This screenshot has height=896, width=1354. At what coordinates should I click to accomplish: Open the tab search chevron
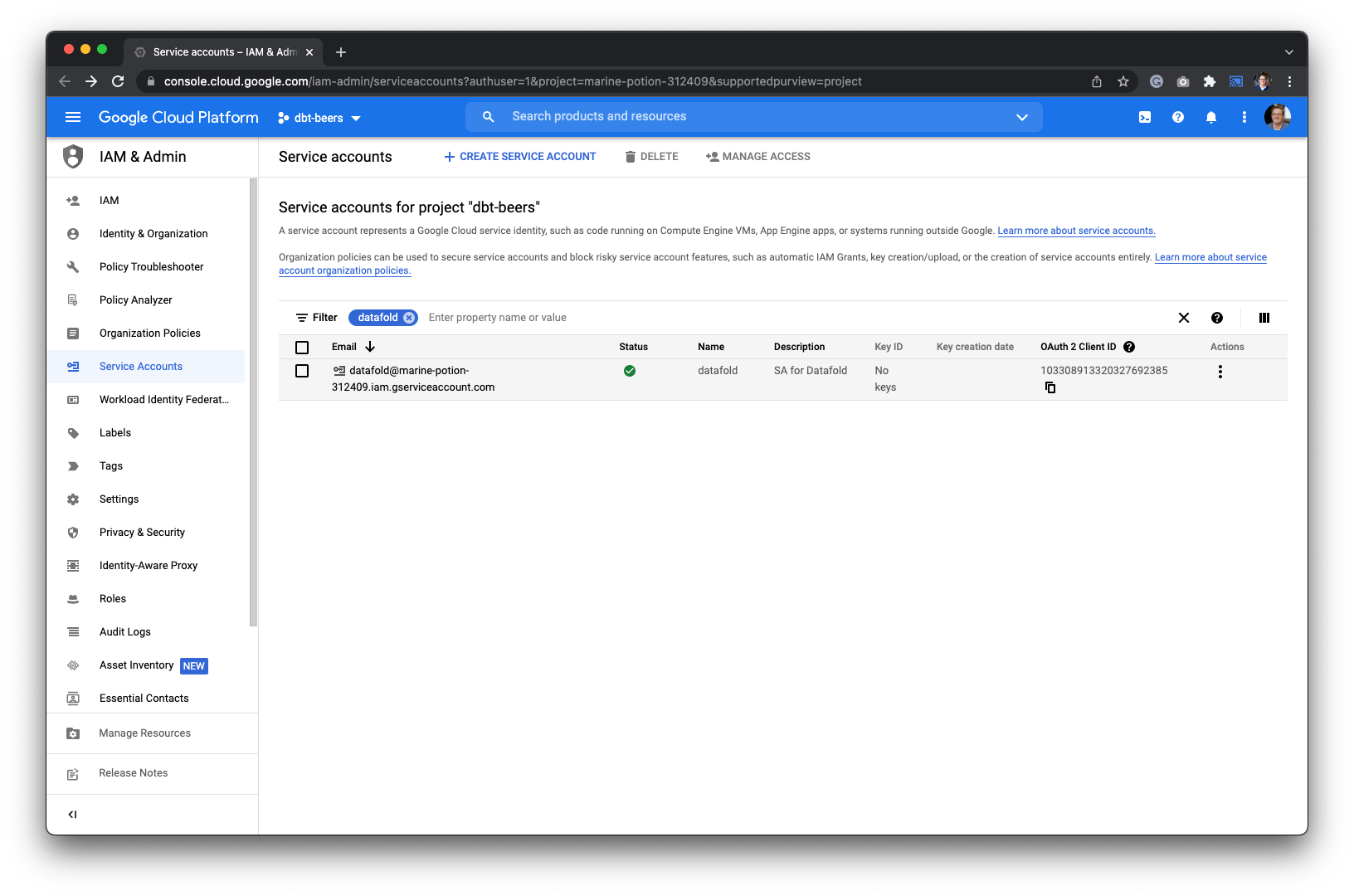pyautogui.click(x=1289, y=52)
